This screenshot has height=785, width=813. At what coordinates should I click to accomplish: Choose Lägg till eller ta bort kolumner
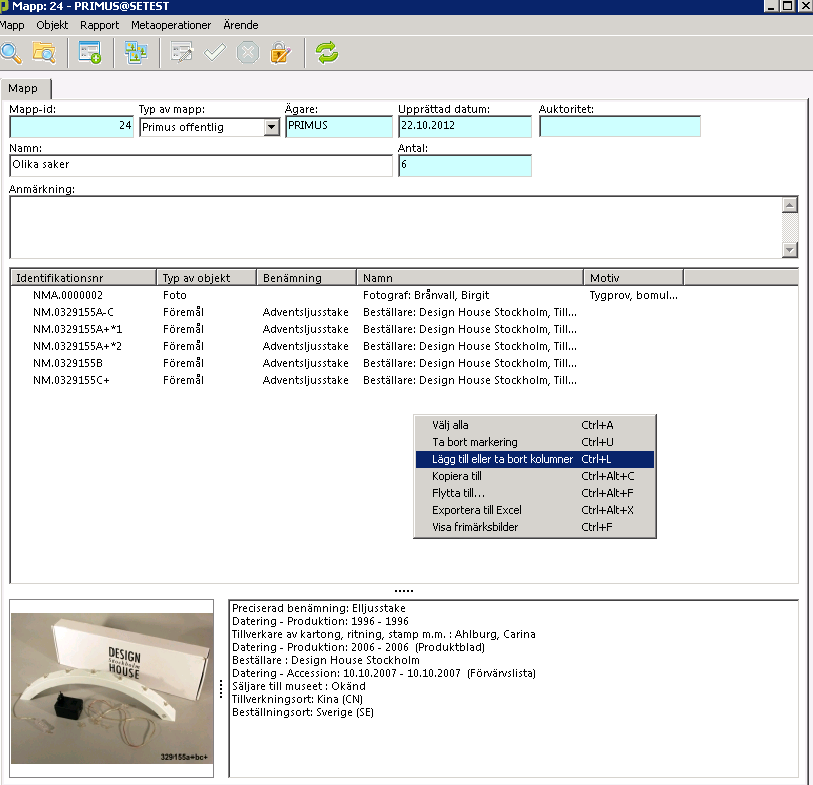(535, 459)
